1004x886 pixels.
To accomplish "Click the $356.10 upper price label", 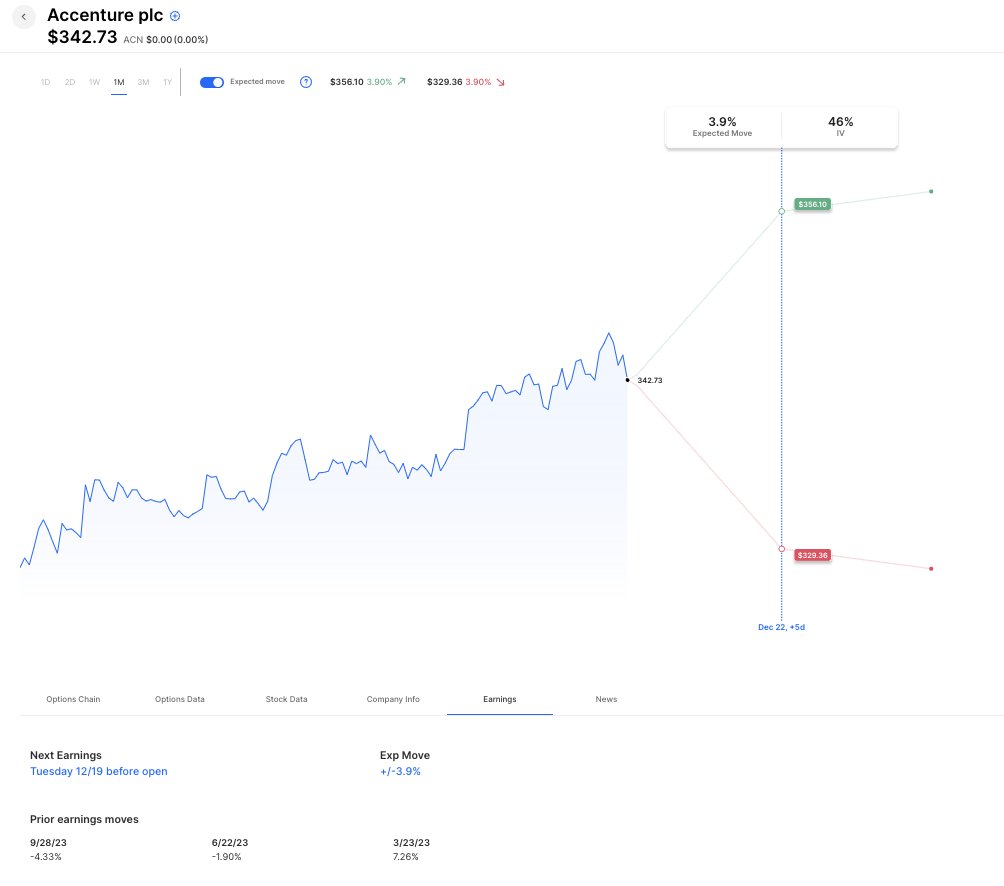I will (812, 204).
